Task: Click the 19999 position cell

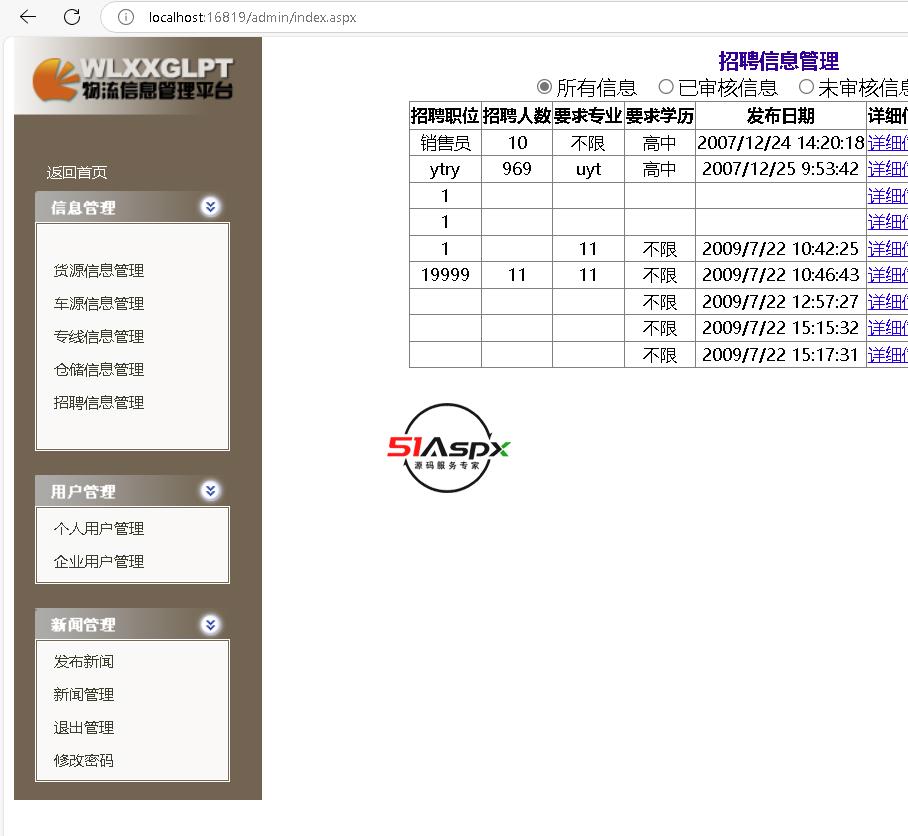Action: pyautogui.click(x=445, y=275)
